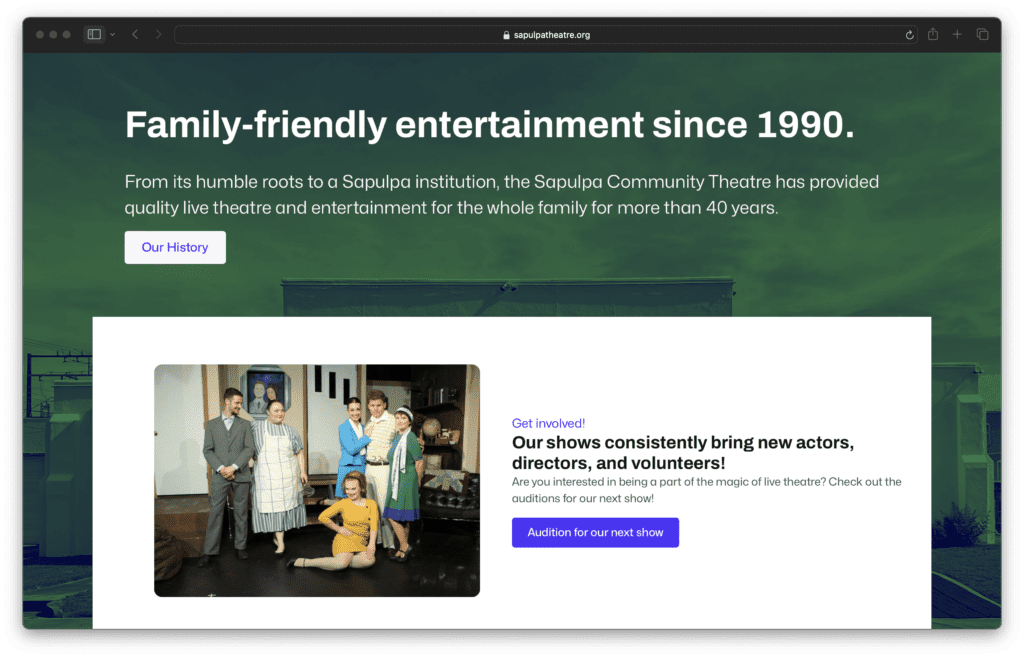Click the padlock icon in address bar
The width and height of the screenshot is (1024, 657).
[x=507, y=35]
